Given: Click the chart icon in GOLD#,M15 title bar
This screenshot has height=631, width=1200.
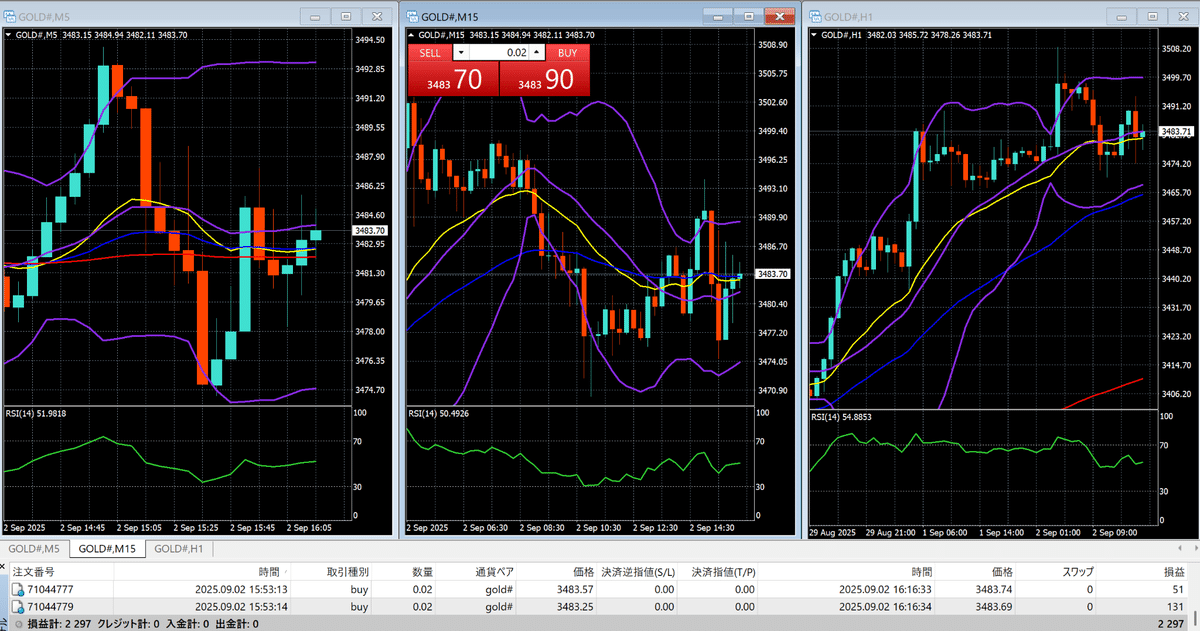Looking at the screenshot, I should pyautogui.click(x=413, y=15).
